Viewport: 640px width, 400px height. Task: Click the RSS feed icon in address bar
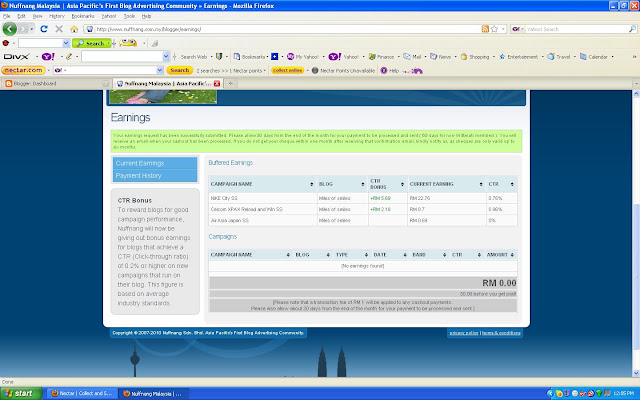coord(485,29)
